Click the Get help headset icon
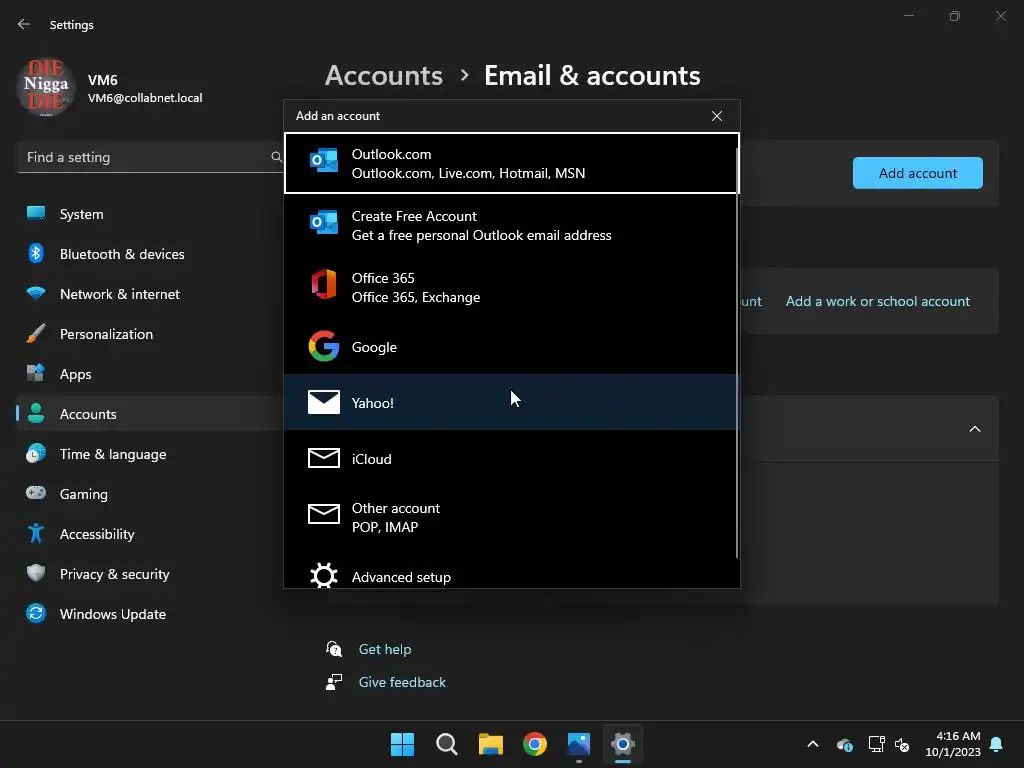The height and width of the screenshot is (768, 1024). point(334,648)
